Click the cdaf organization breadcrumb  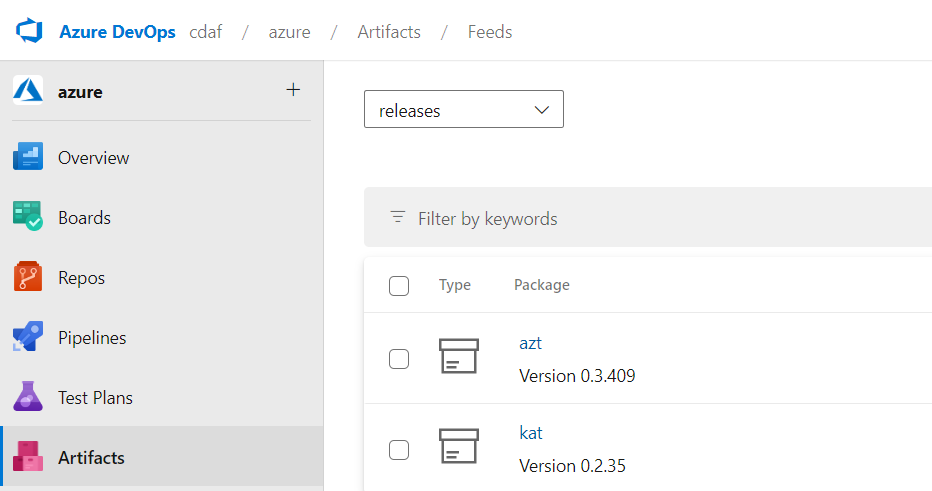click(x=205, y=32)
